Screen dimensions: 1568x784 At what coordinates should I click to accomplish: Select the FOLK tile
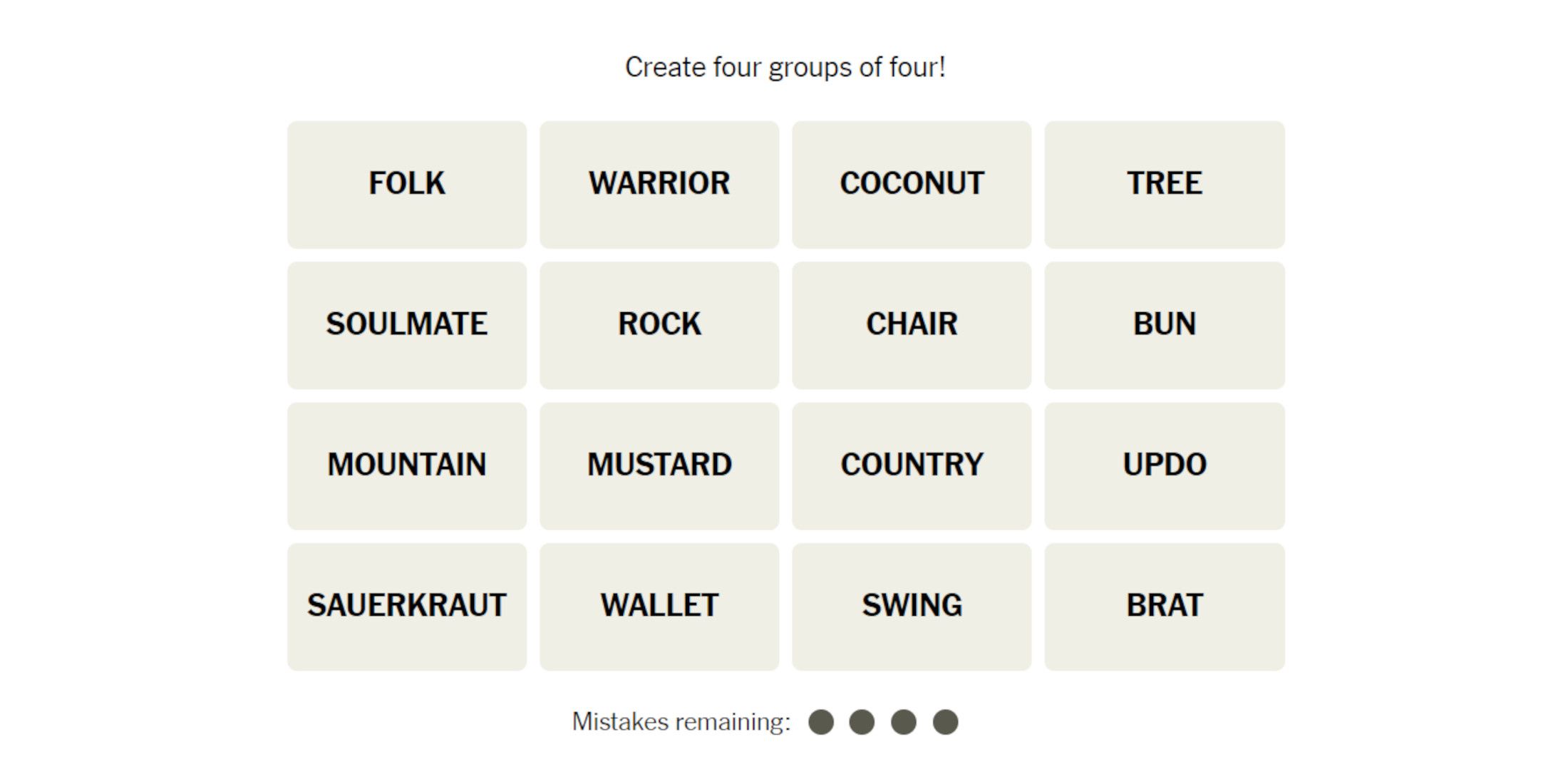(407, 181)
